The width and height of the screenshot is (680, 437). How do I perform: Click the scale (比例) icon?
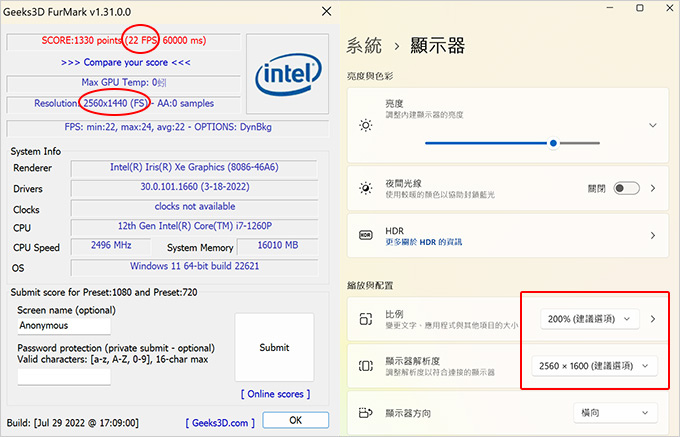click(366, 319)
